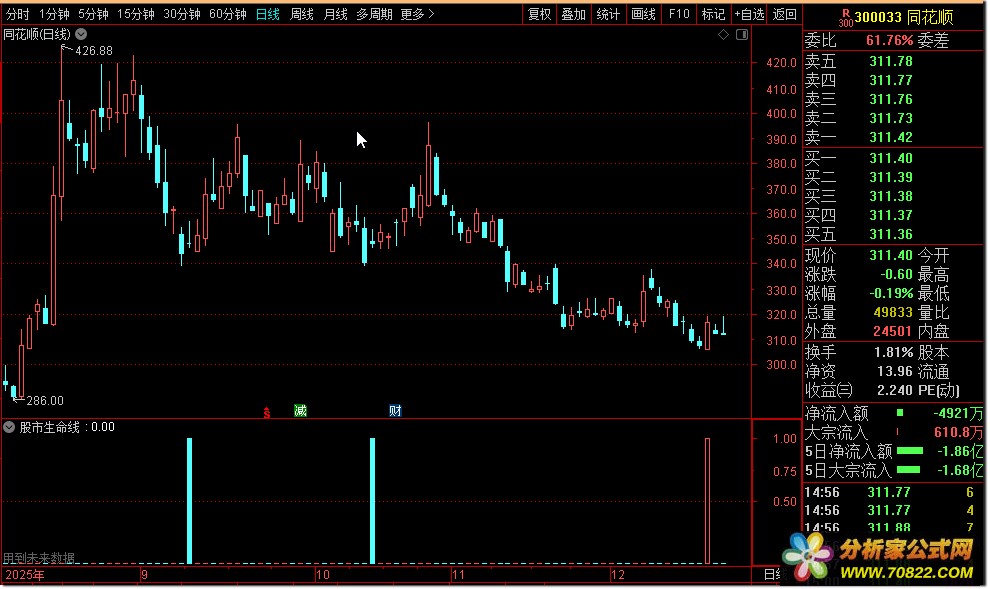The width and height of the screenshot is (990, 589).
Task: Switch to 周线 weekly chart
Action: (x=301, y=14)
